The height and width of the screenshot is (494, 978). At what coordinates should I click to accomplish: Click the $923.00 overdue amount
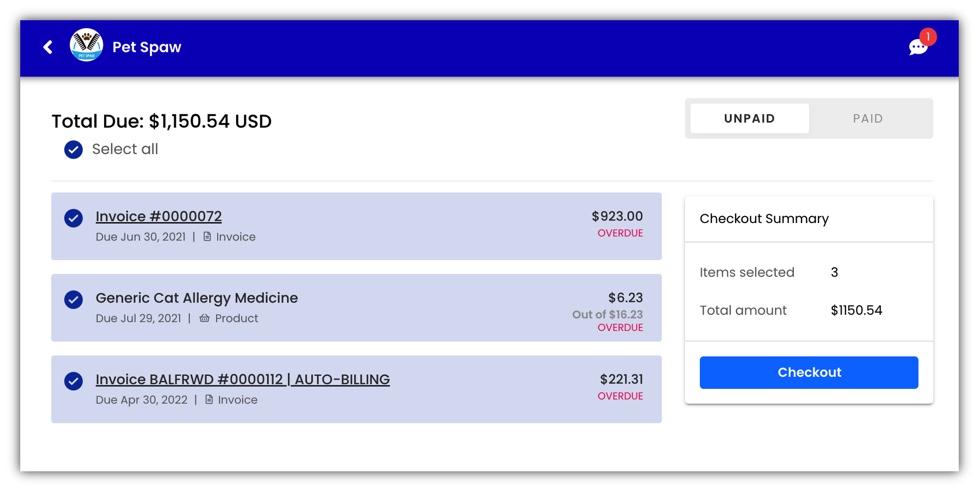click(617, 216)
